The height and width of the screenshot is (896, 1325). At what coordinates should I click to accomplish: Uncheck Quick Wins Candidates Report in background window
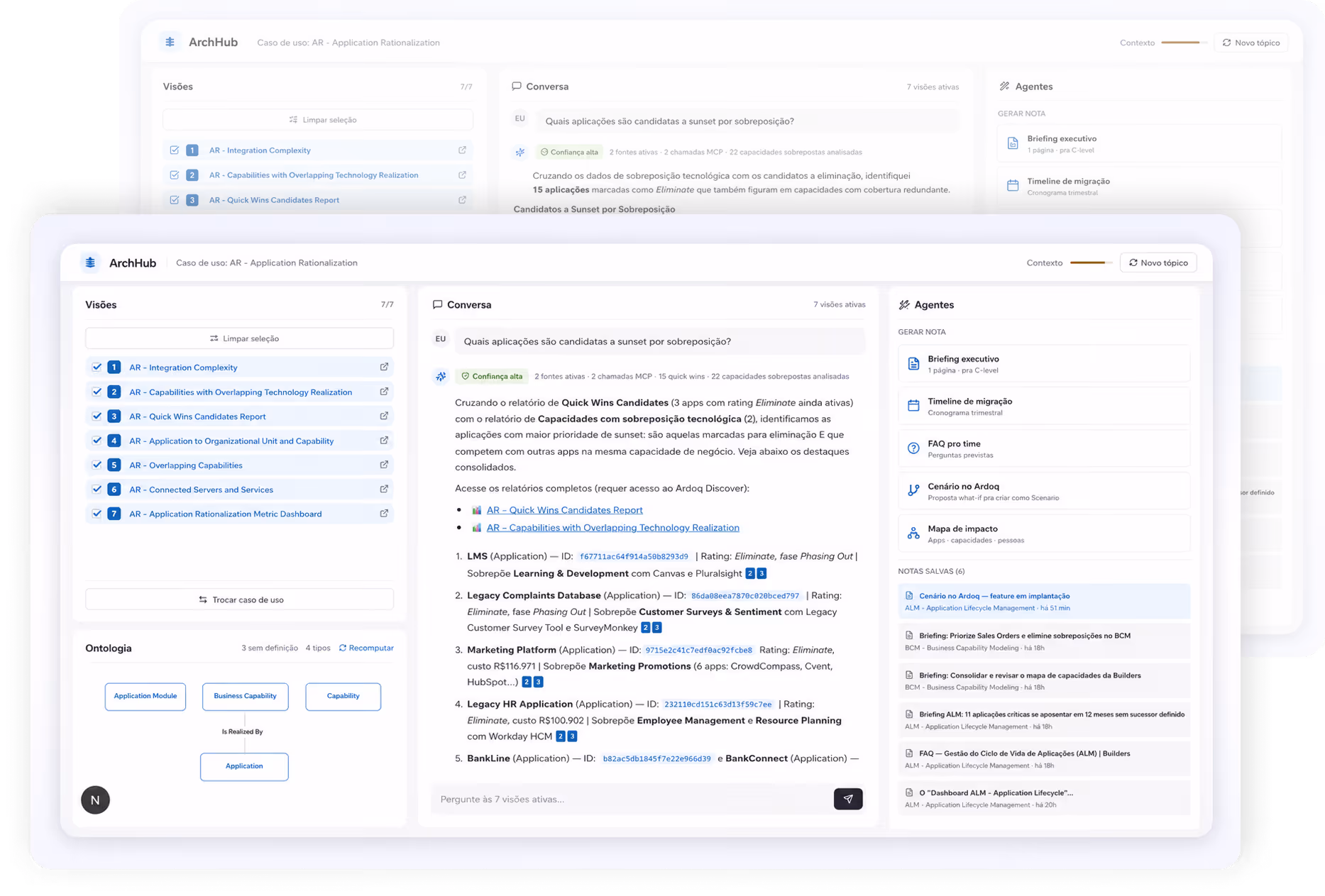[x=174, y=200]
